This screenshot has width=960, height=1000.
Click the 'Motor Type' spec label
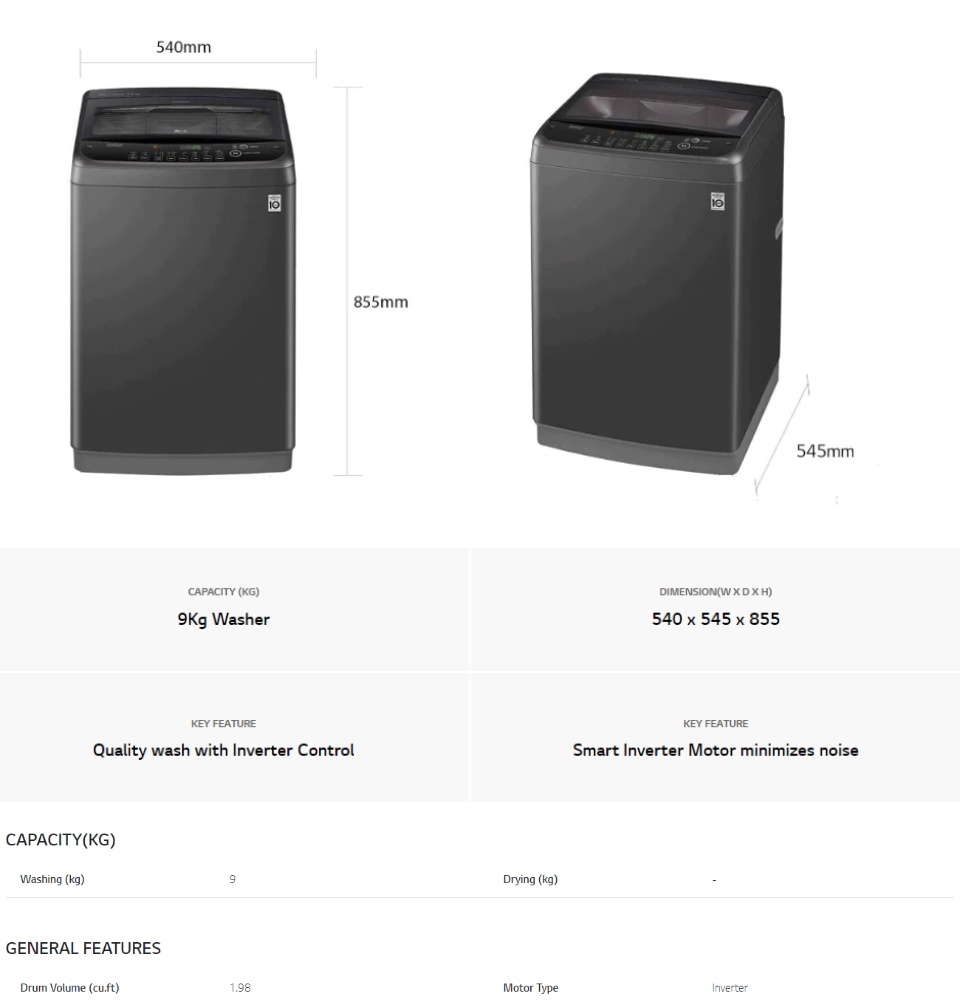click(x=530, y=987)
